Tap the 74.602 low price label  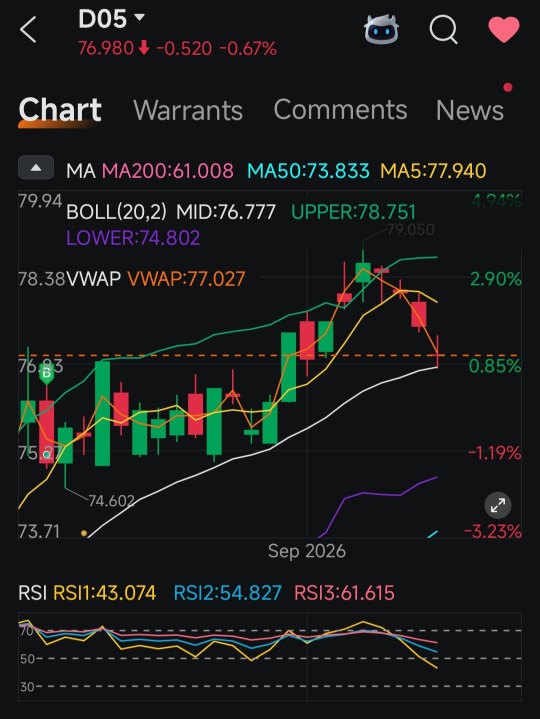click(111, 501)
